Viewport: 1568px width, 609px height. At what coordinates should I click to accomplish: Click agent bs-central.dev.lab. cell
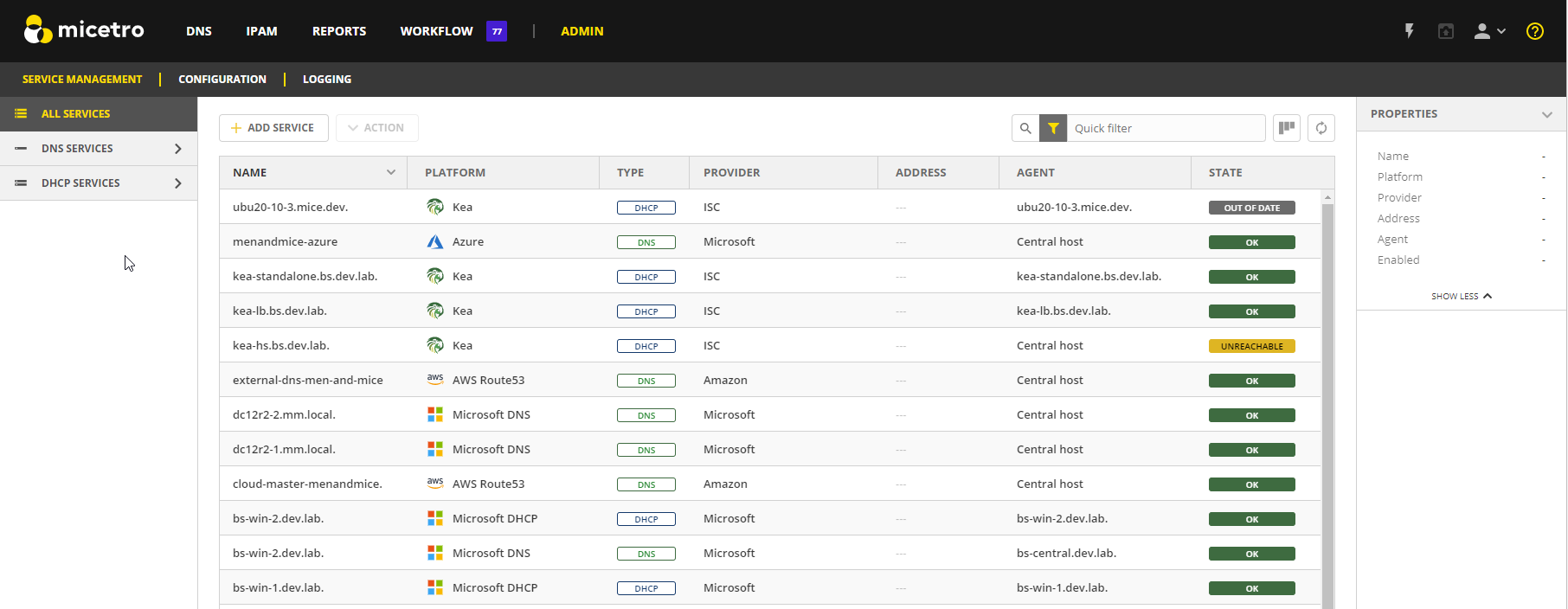[x=1066, y=553]
